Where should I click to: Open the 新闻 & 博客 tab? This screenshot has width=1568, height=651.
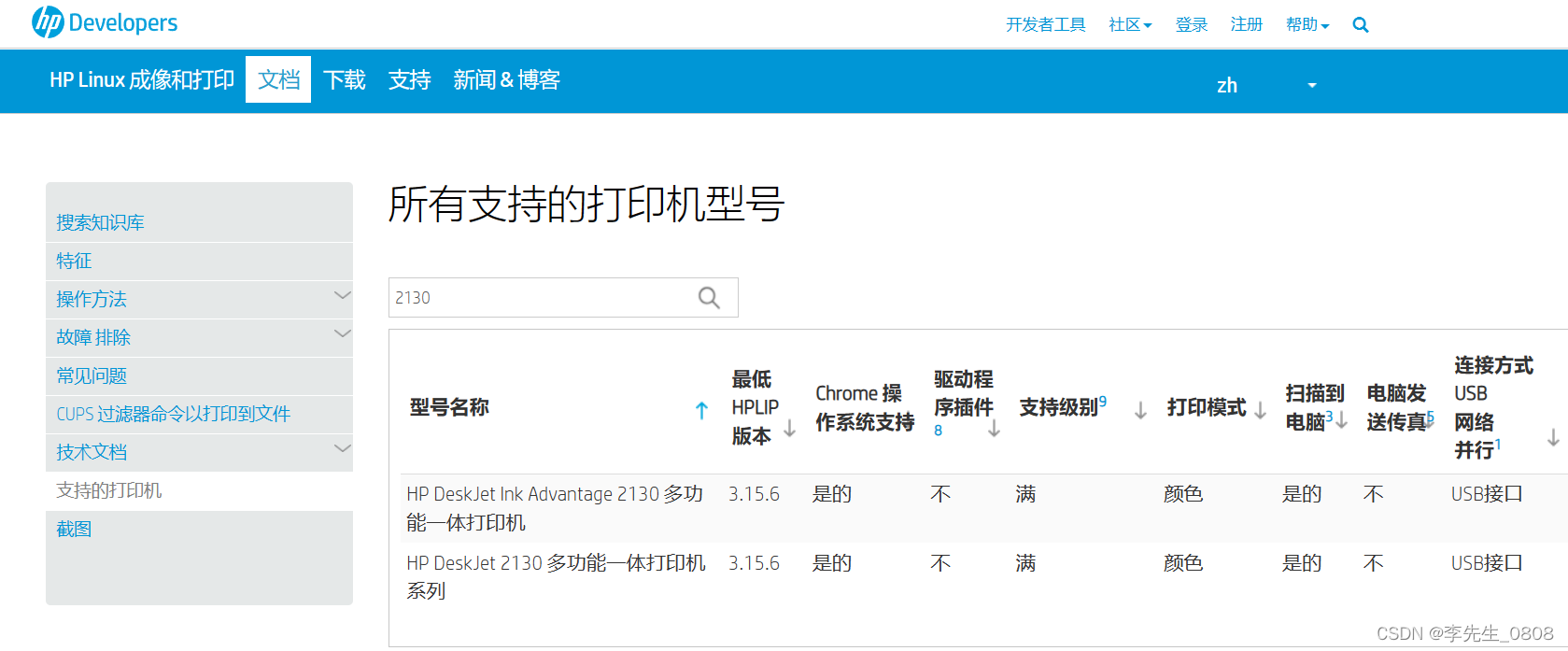coord(506,79)
